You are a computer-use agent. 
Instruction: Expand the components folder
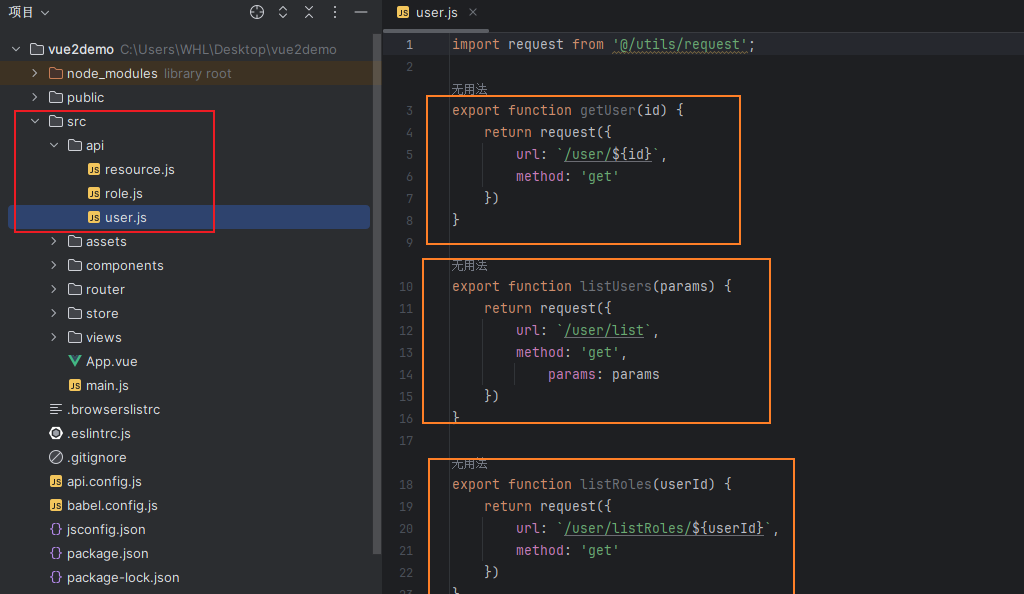pyautogui.click(x=54, y=266)
